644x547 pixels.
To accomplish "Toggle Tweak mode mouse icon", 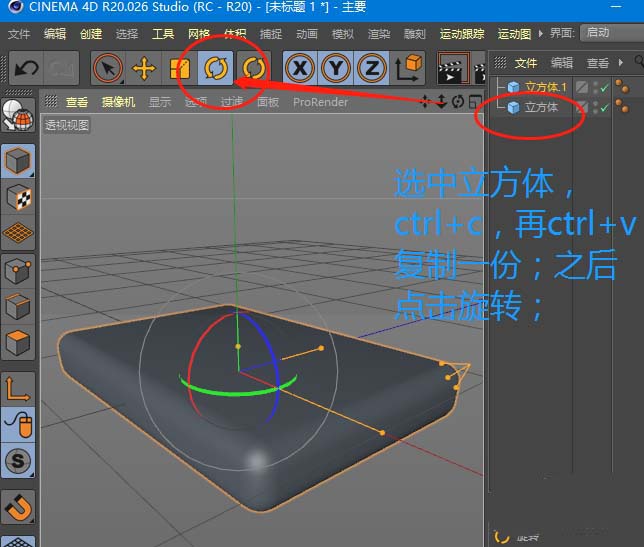I will (x=18, y=425).
